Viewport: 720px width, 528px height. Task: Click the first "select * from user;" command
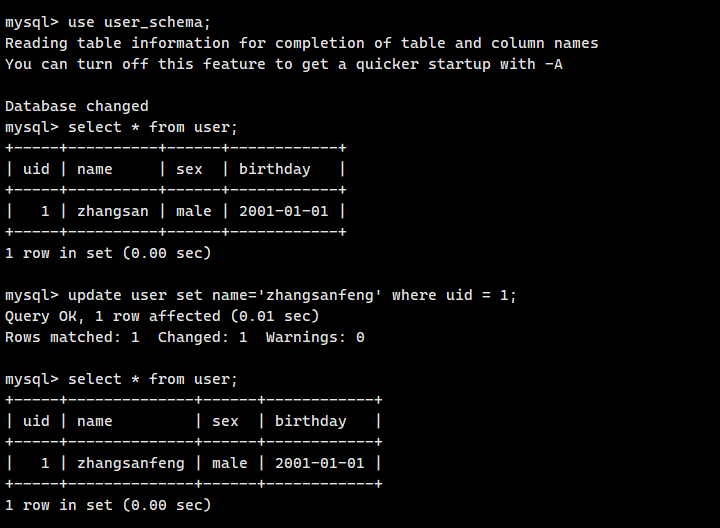(x=153, y=127)
